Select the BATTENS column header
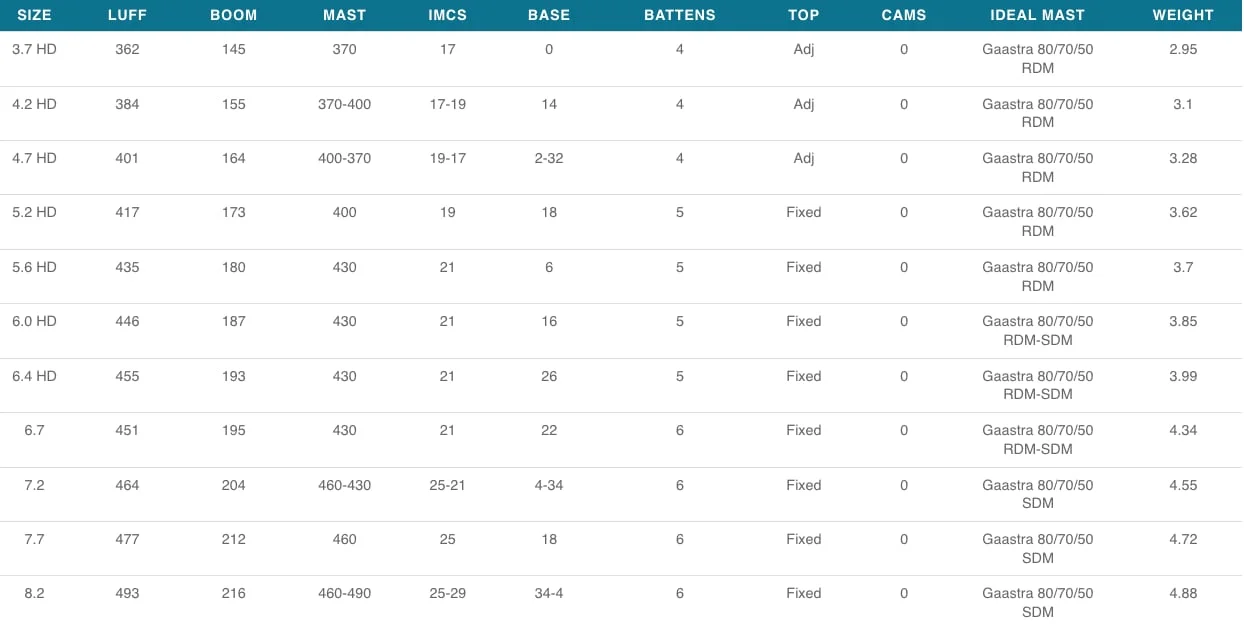 click(x=680, y=15)
